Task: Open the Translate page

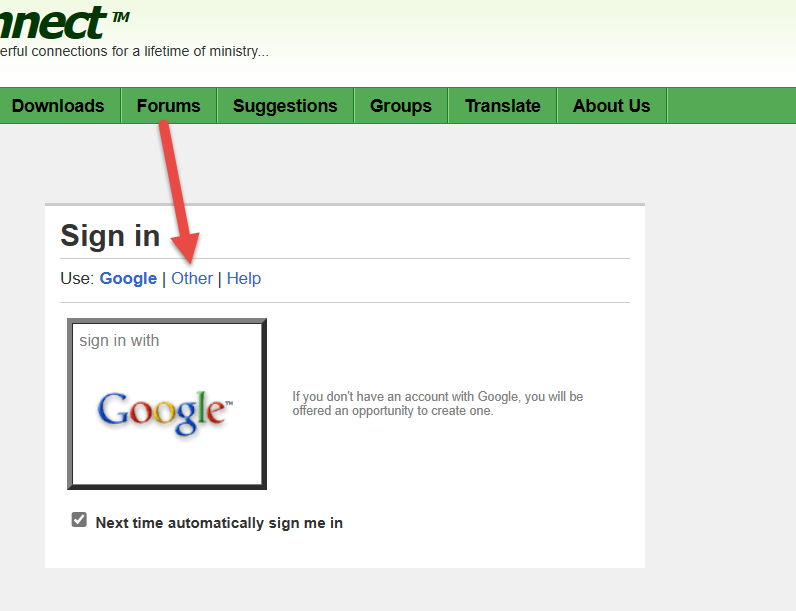Action: pos(503,106)
